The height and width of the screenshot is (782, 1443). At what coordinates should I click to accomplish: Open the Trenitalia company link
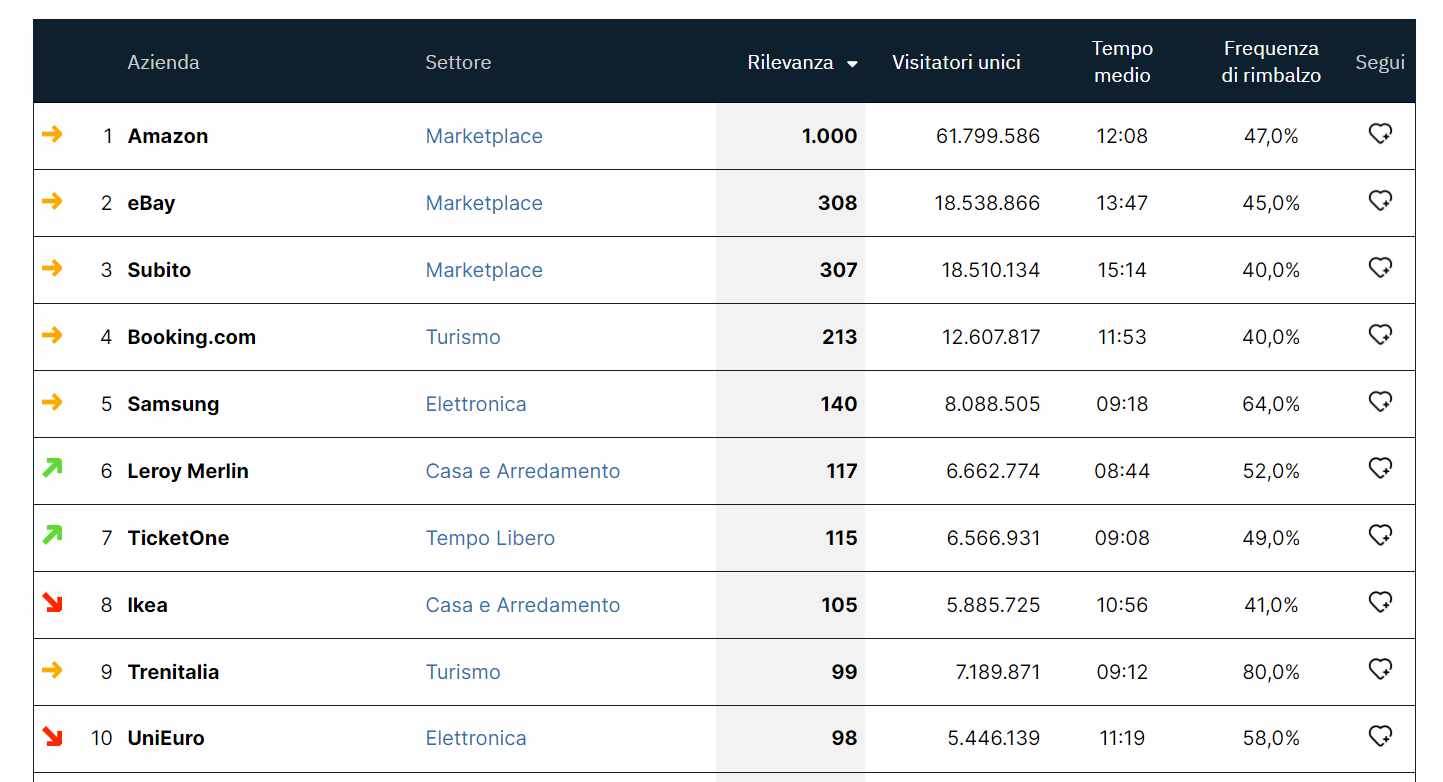pyautogui.click(x=173, y=672)
